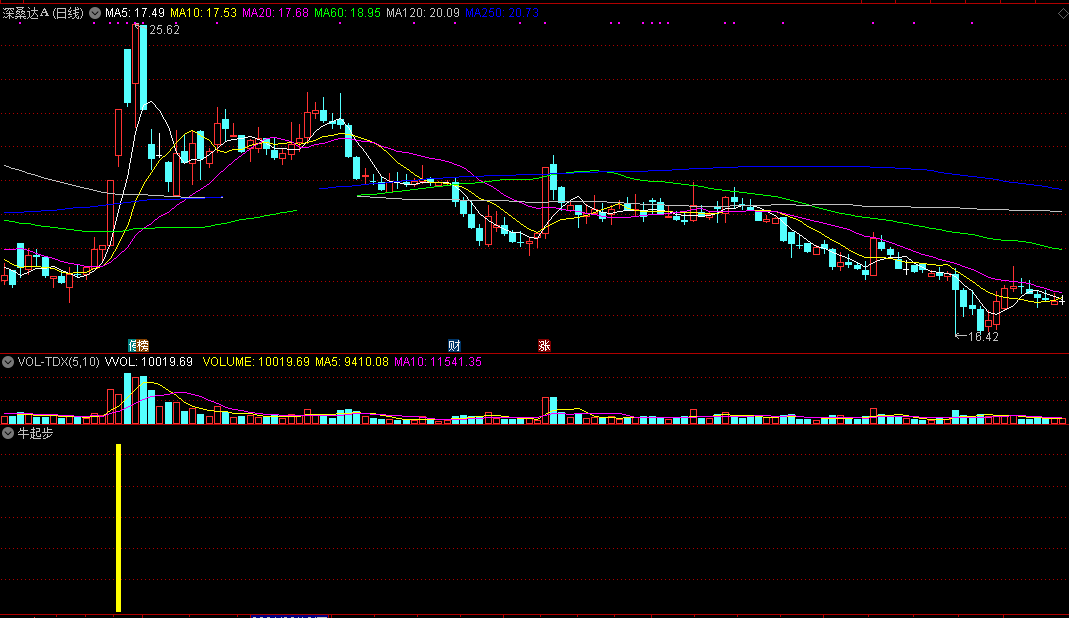Click the 牛起步 indicator name

(x=35, y=433)
